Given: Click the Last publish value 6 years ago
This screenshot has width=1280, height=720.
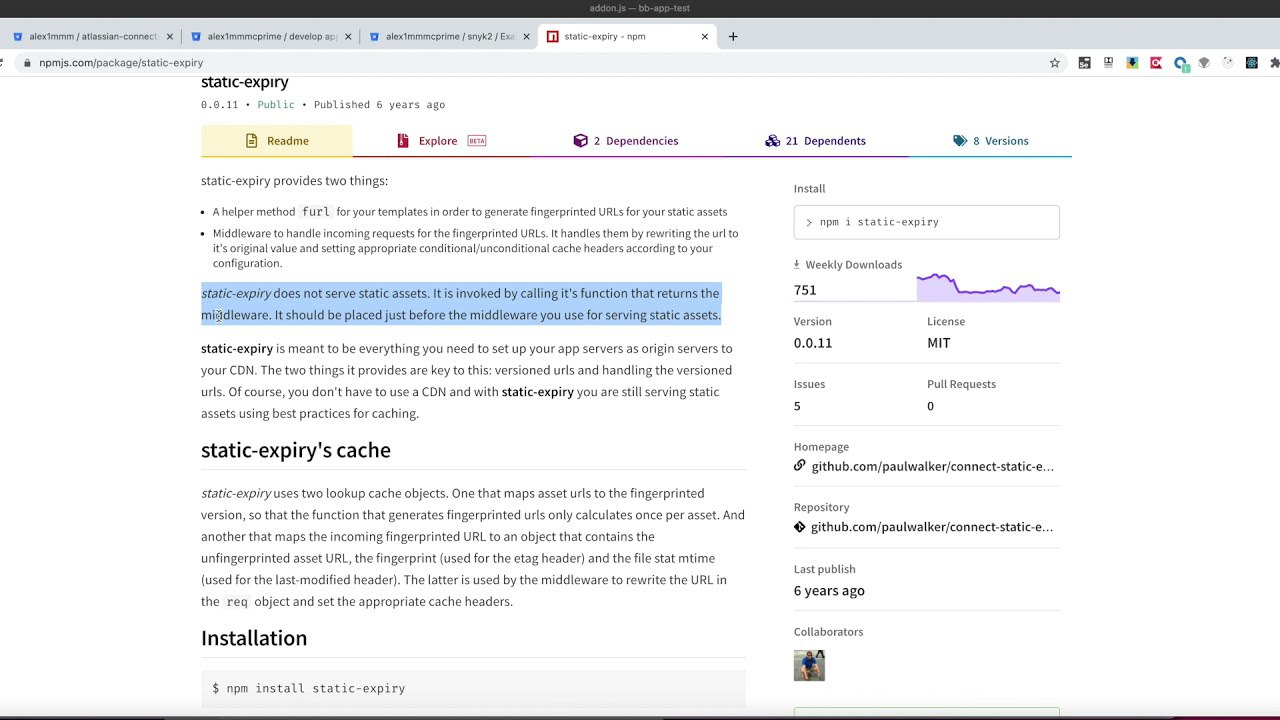Looking at the screenshot, I should click(x=829, y=591).
